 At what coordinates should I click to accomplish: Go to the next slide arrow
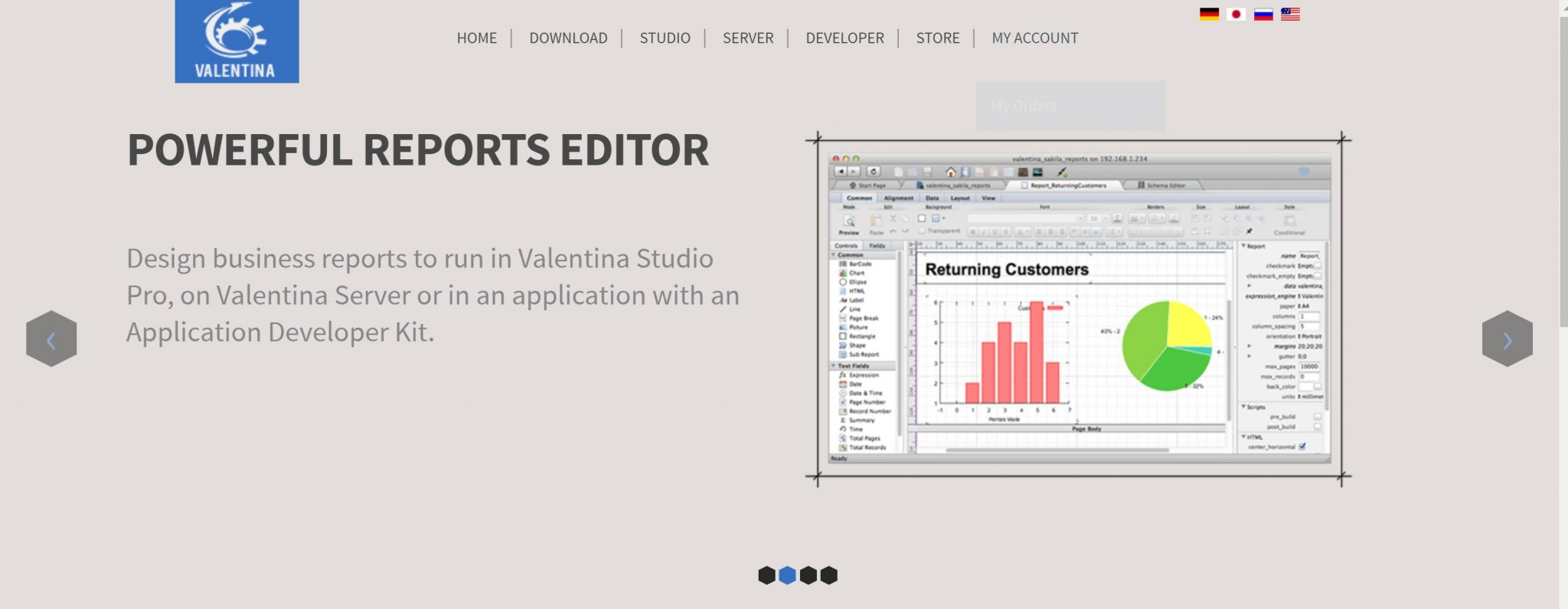click(1507, 339)
